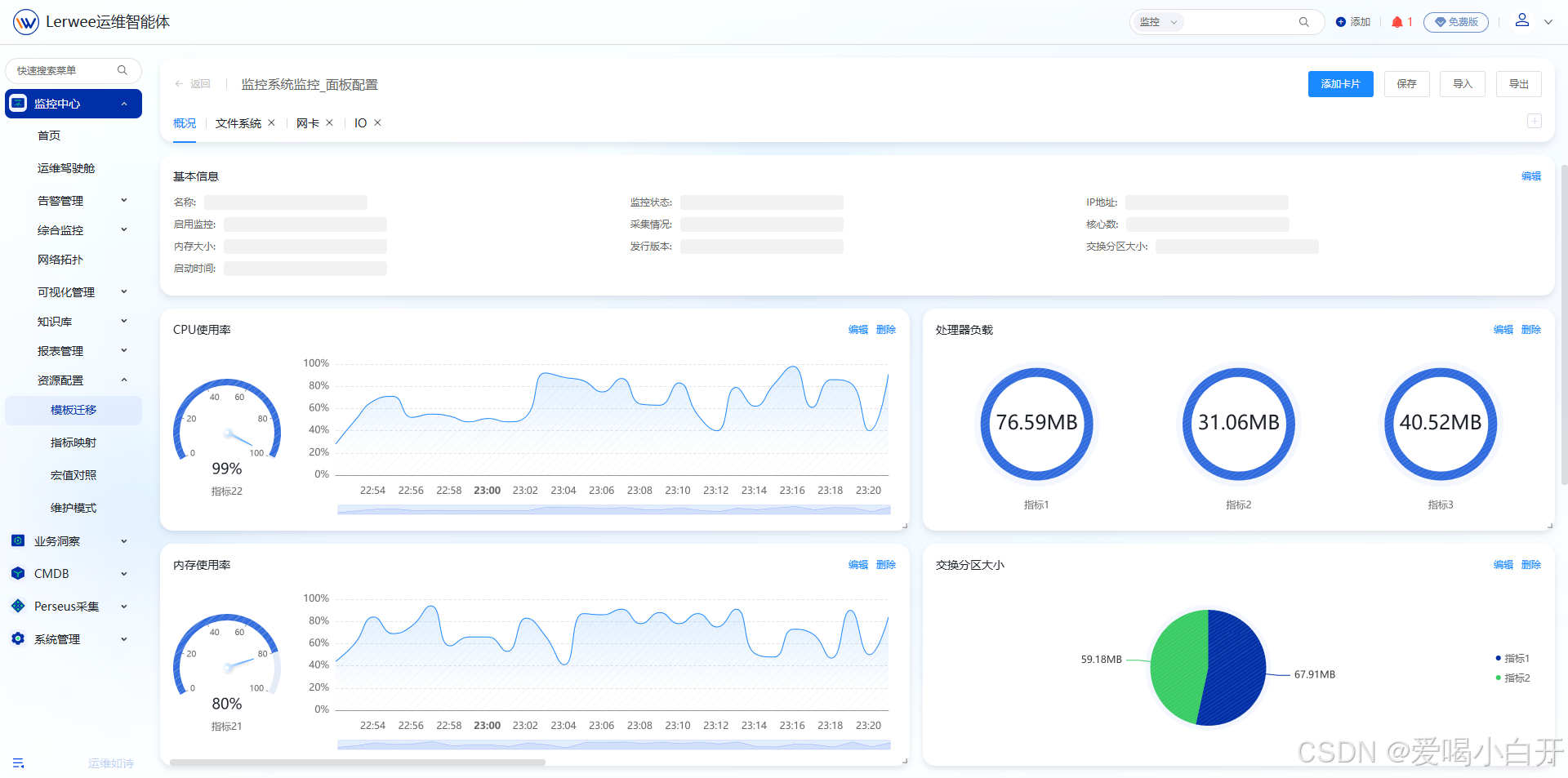Viewport: 1568px width, 778px height.
Task: Expand the 知识库 submenu
Action: (124, 321)
